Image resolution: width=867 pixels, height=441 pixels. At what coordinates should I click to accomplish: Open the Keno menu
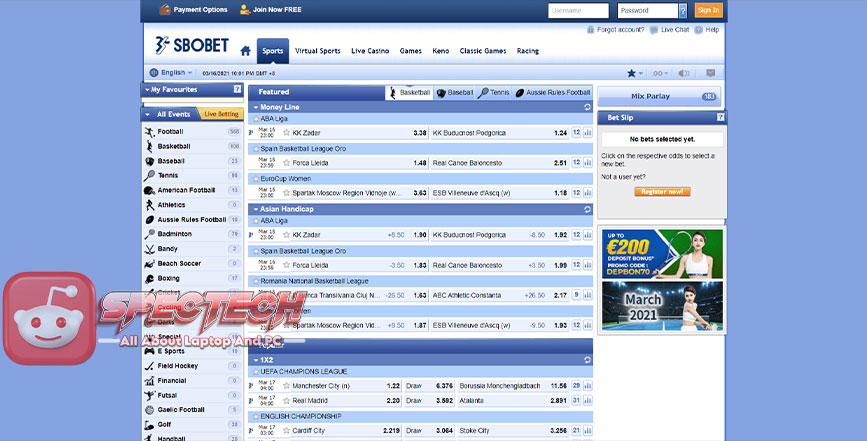[441, 51]
